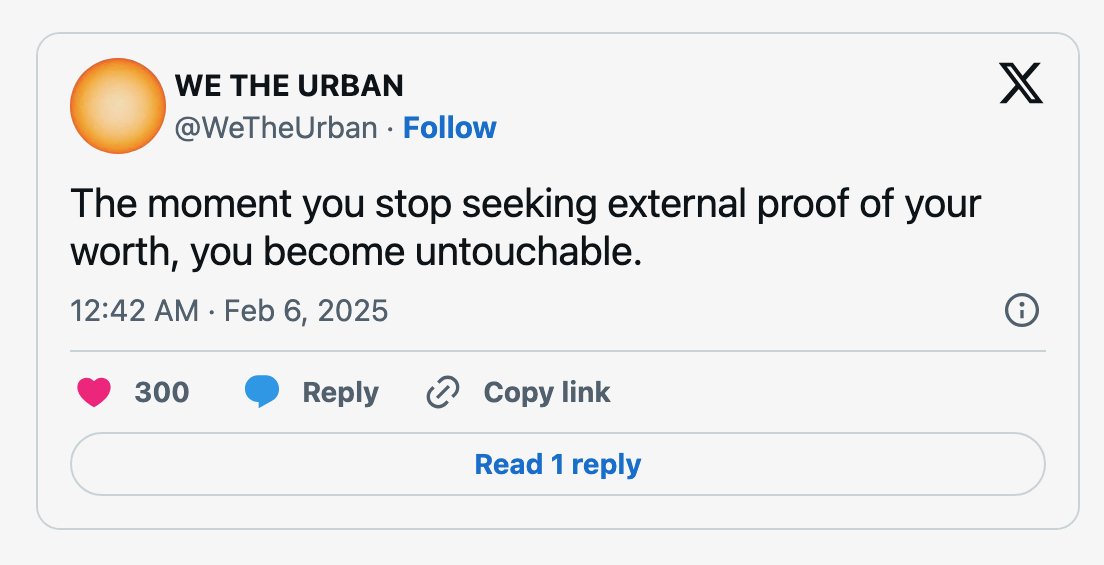Click the tweet line starting 'The moment you'
1104x565 pixels.
[525, 204]
